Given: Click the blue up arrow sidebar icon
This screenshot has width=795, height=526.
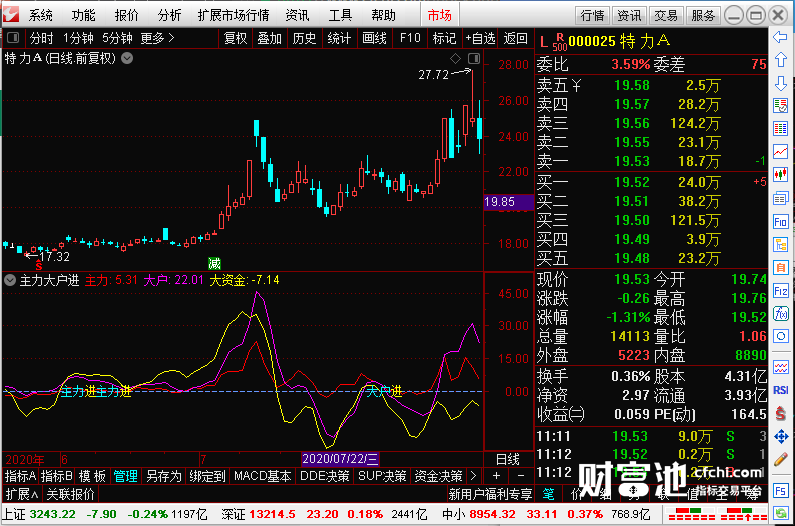Looking at the screenshot, I should pyautogui.click(x=780, y=60).
